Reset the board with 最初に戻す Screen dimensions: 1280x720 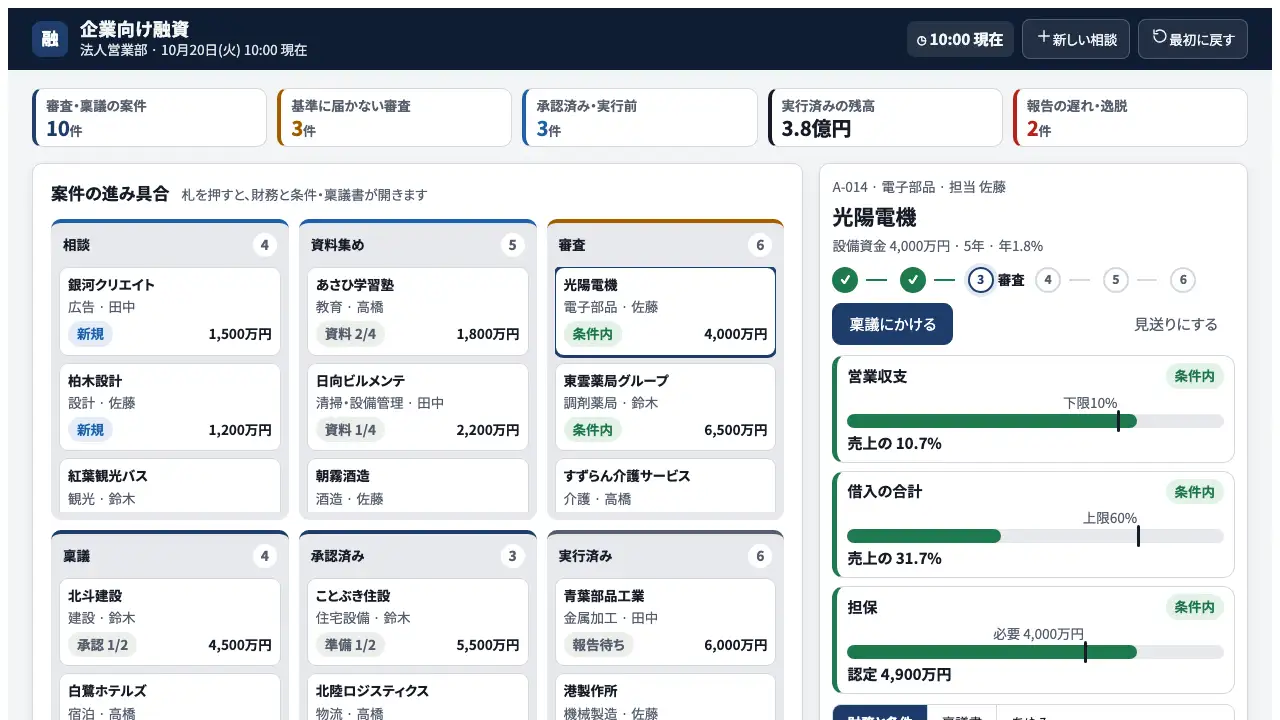pos(1193,39)
